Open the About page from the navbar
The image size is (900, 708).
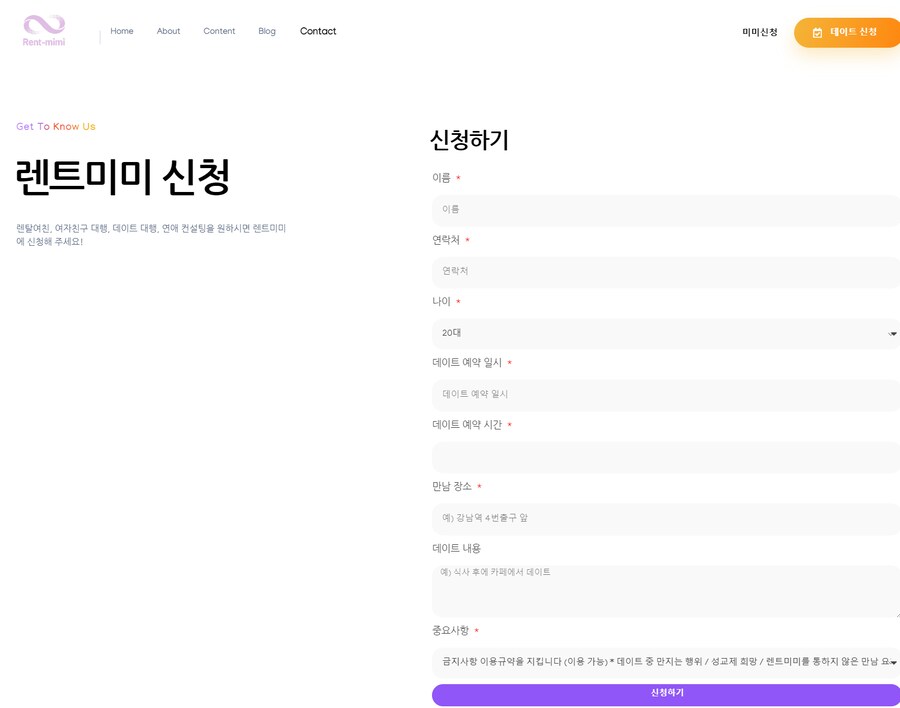(x=168, y=31)
